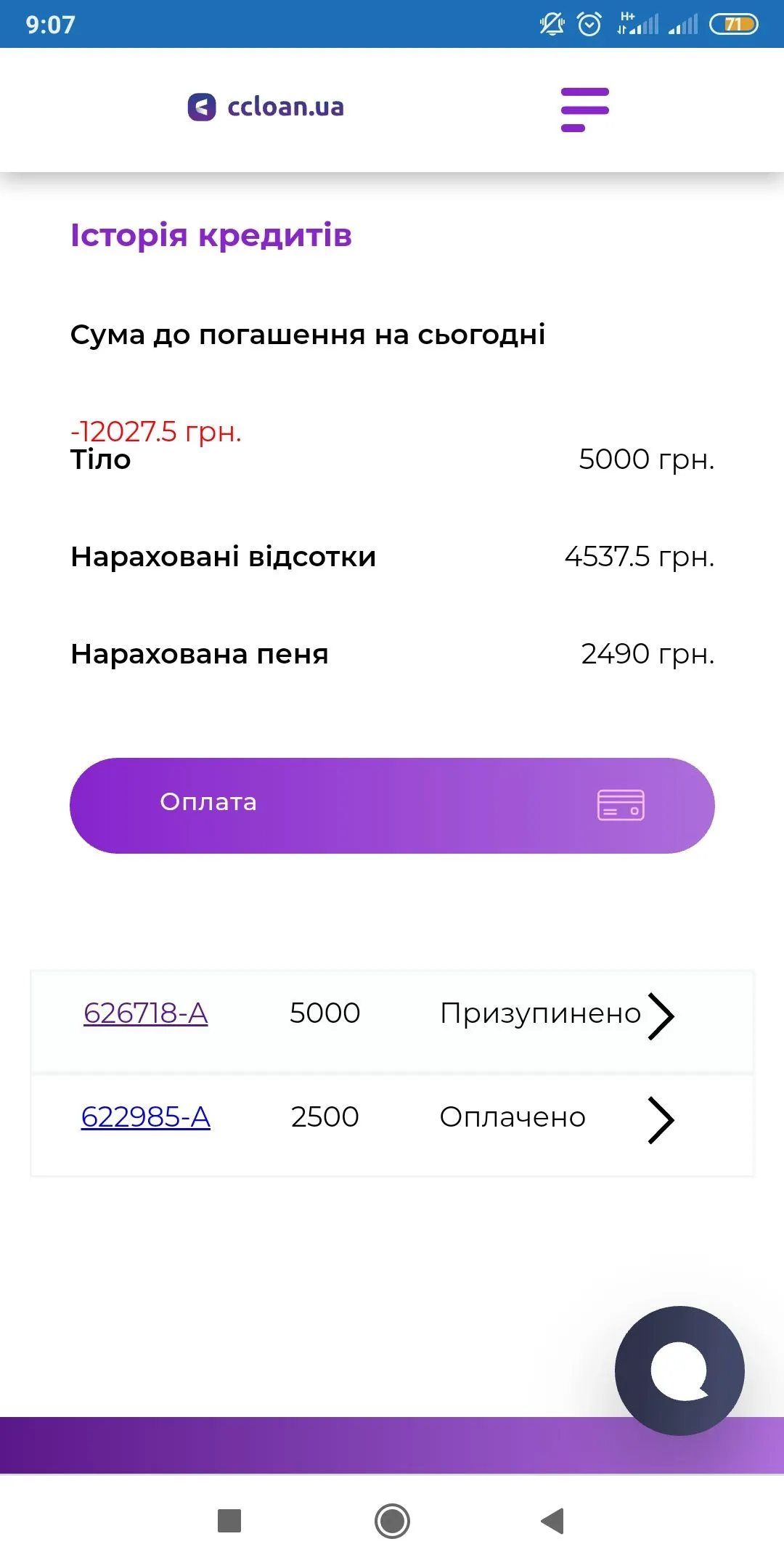Image resolution: width=784 pixels, height=1568 pixels.
Task: Tap the ccloan.ua logo icon
Action: pos(202,107)
